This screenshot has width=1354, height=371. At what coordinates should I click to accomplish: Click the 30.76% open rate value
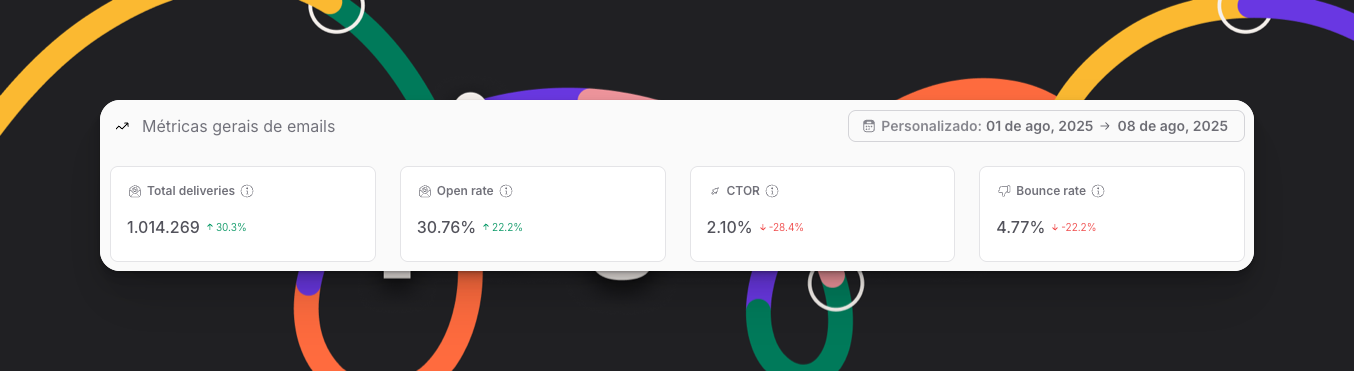coord(446,227)
